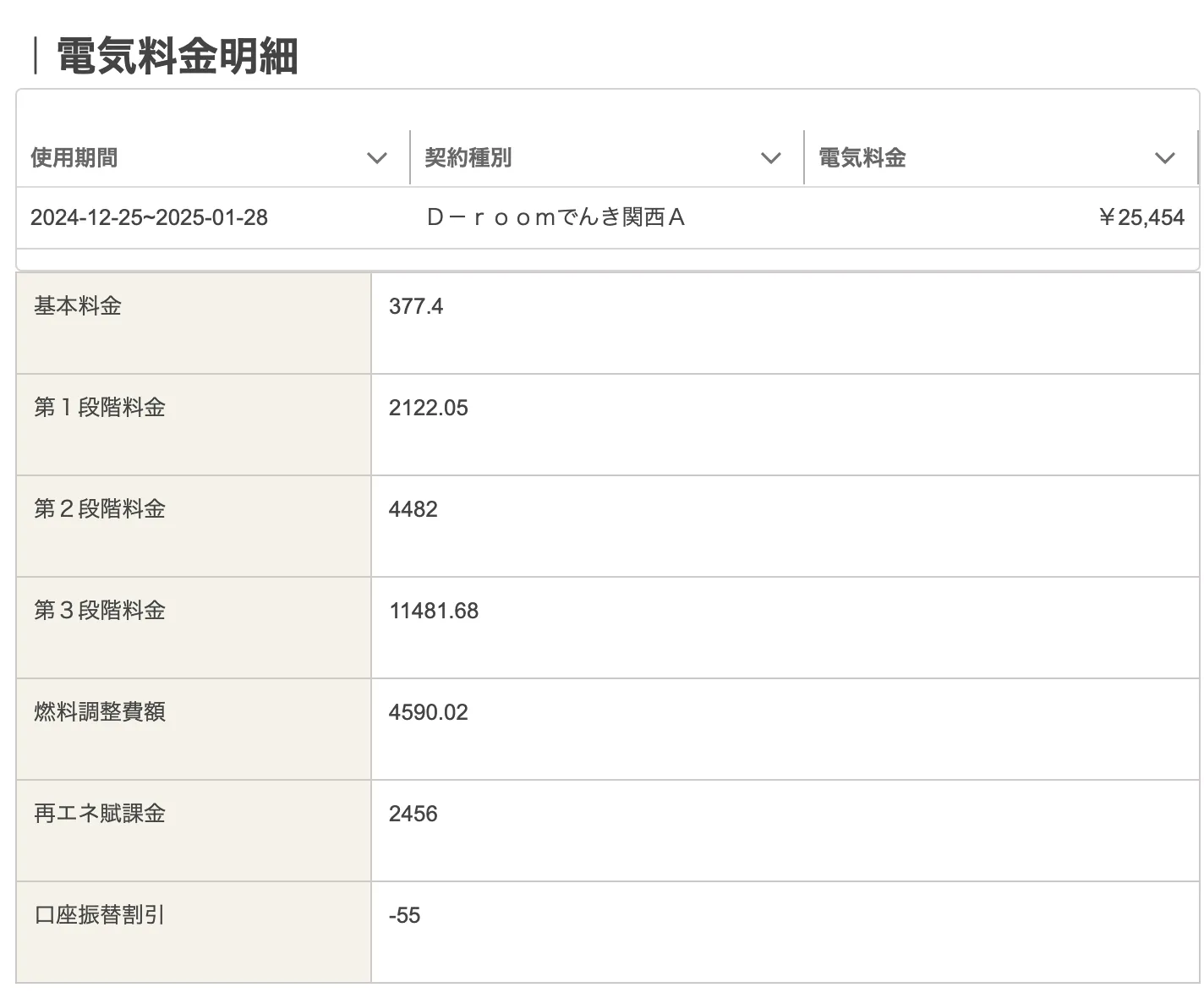Select the value 11481.68
Image resolution: width=1204 pixels, height=993 pixels.
click(x=434, y=611)
